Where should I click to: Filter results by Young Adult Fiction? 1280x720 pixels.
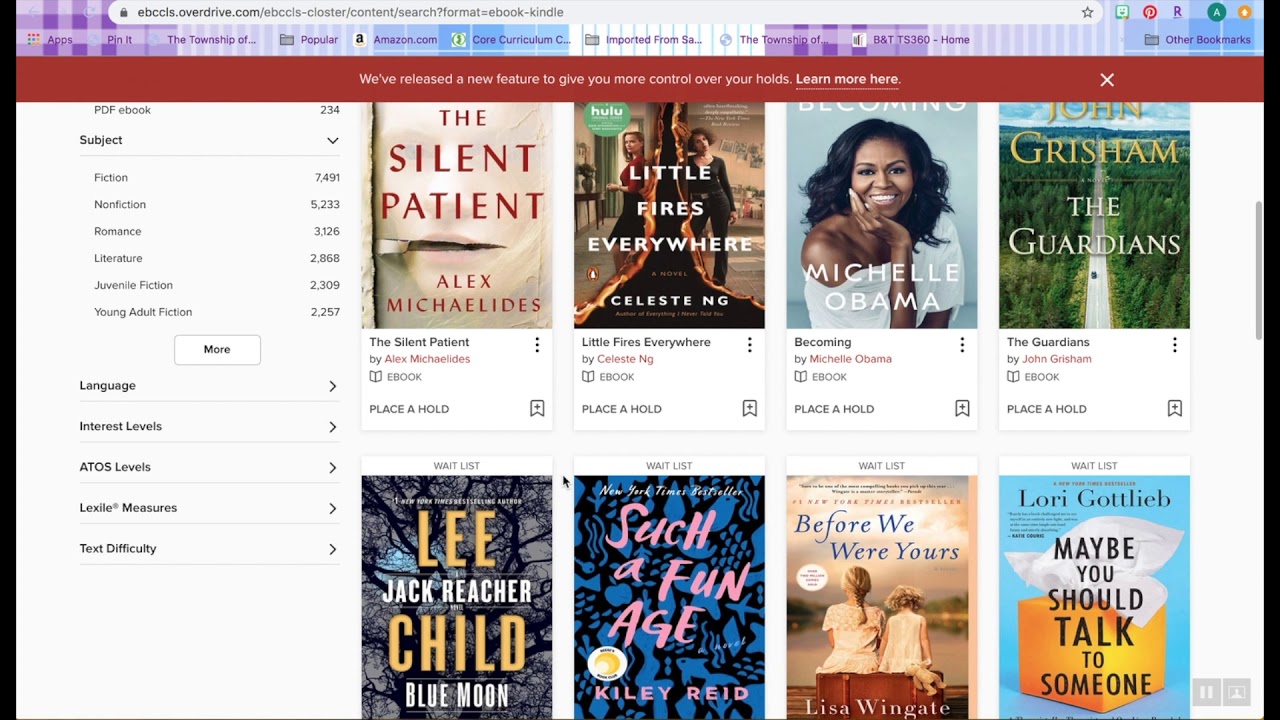tap(143, 312)
